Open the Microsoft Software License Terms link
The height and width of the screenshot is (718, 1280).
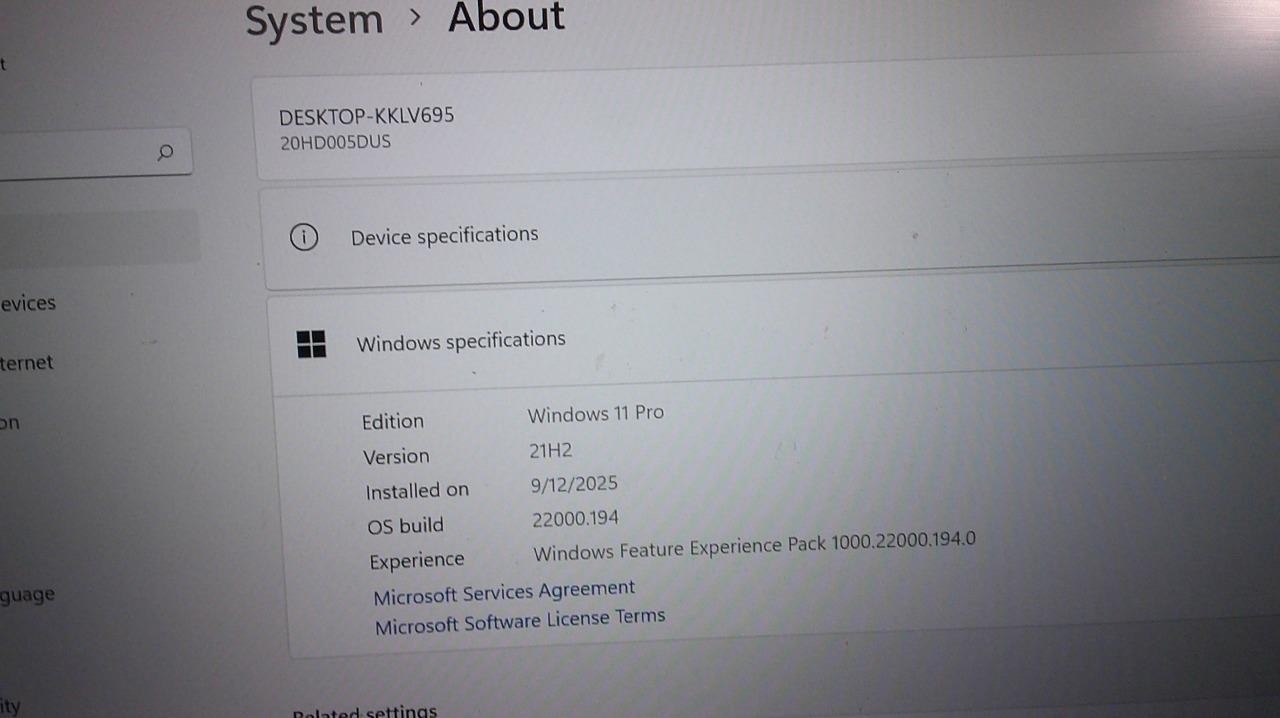(520, 621)
